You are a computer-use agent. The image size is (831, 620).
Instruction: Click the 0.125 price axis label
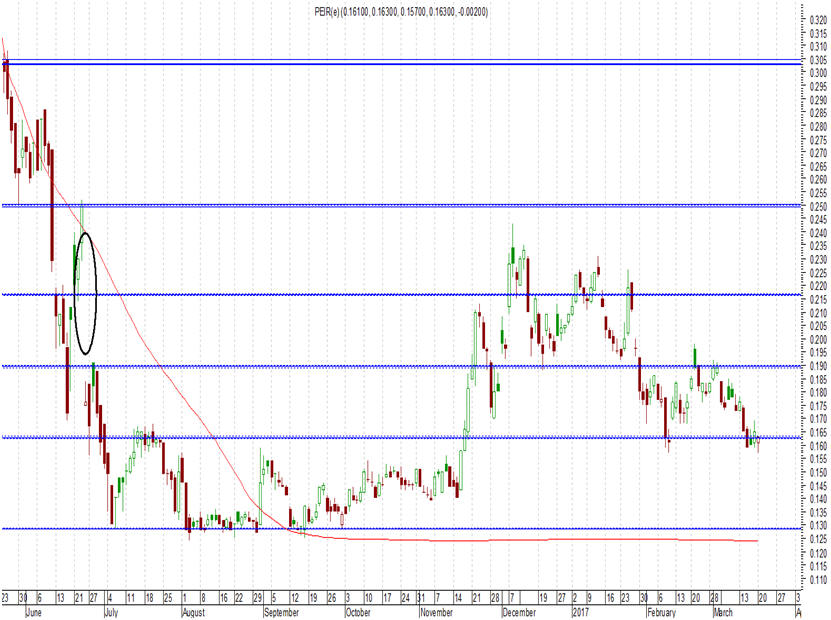pyautogui.click(x=818, y=539)
